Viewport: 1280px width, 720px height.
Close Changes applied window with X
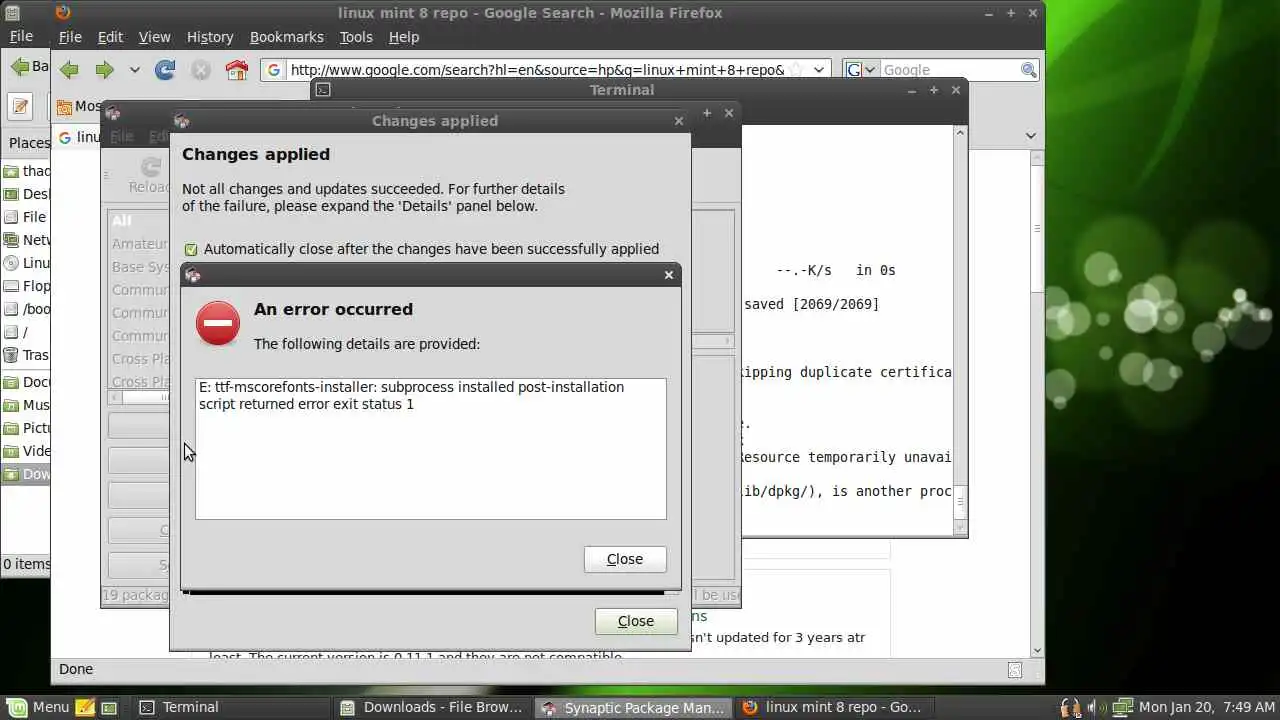pos(679,121)
